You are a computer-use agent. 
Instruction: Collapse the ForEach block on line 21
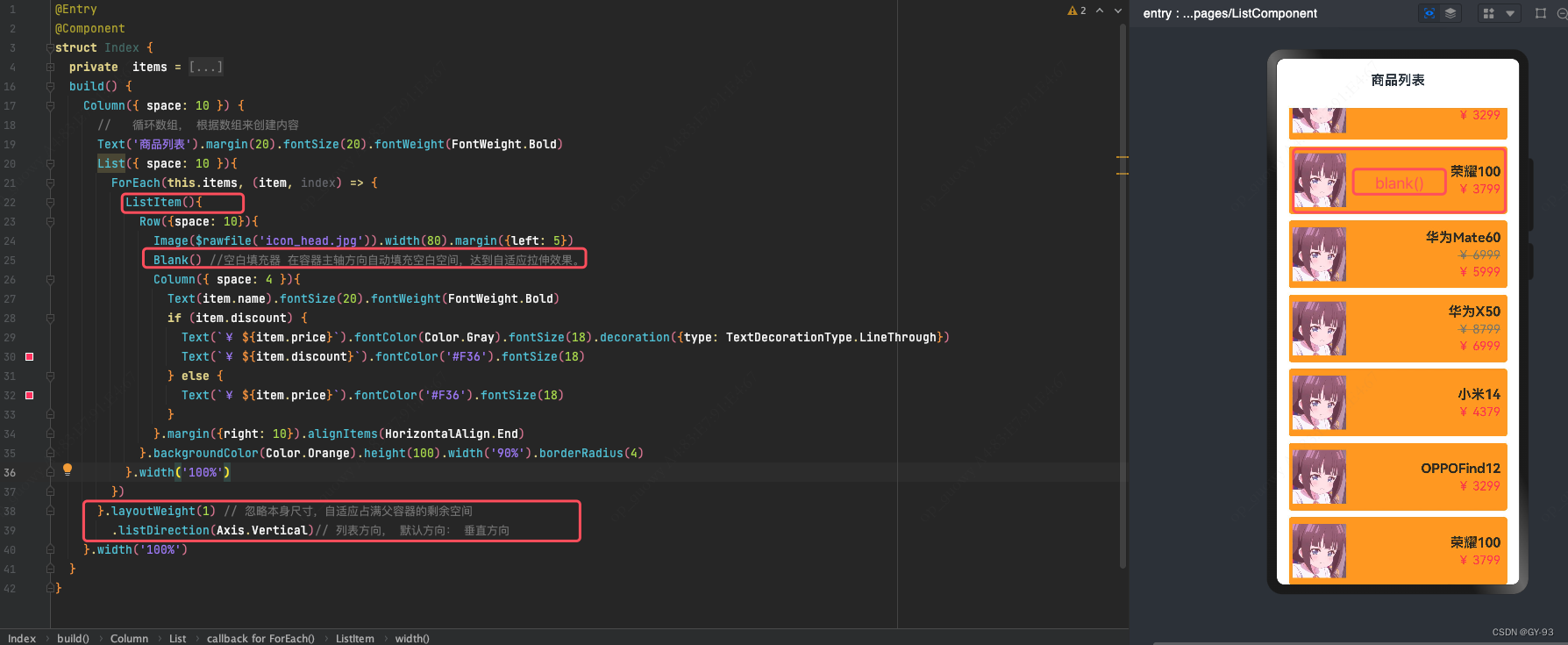click(x=50, y=183)
